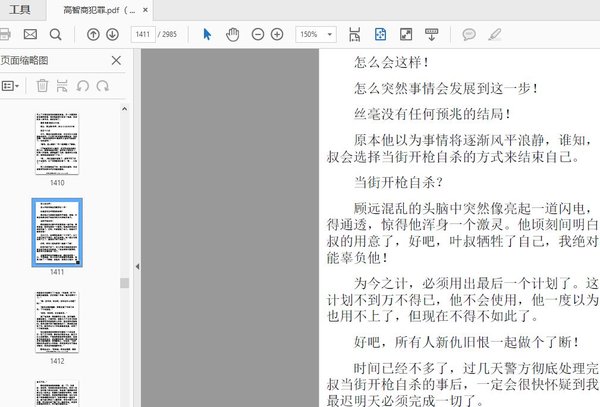Delete page with trash icon
The width and height of the screenshot is (600, 407).
coord(42,86)
